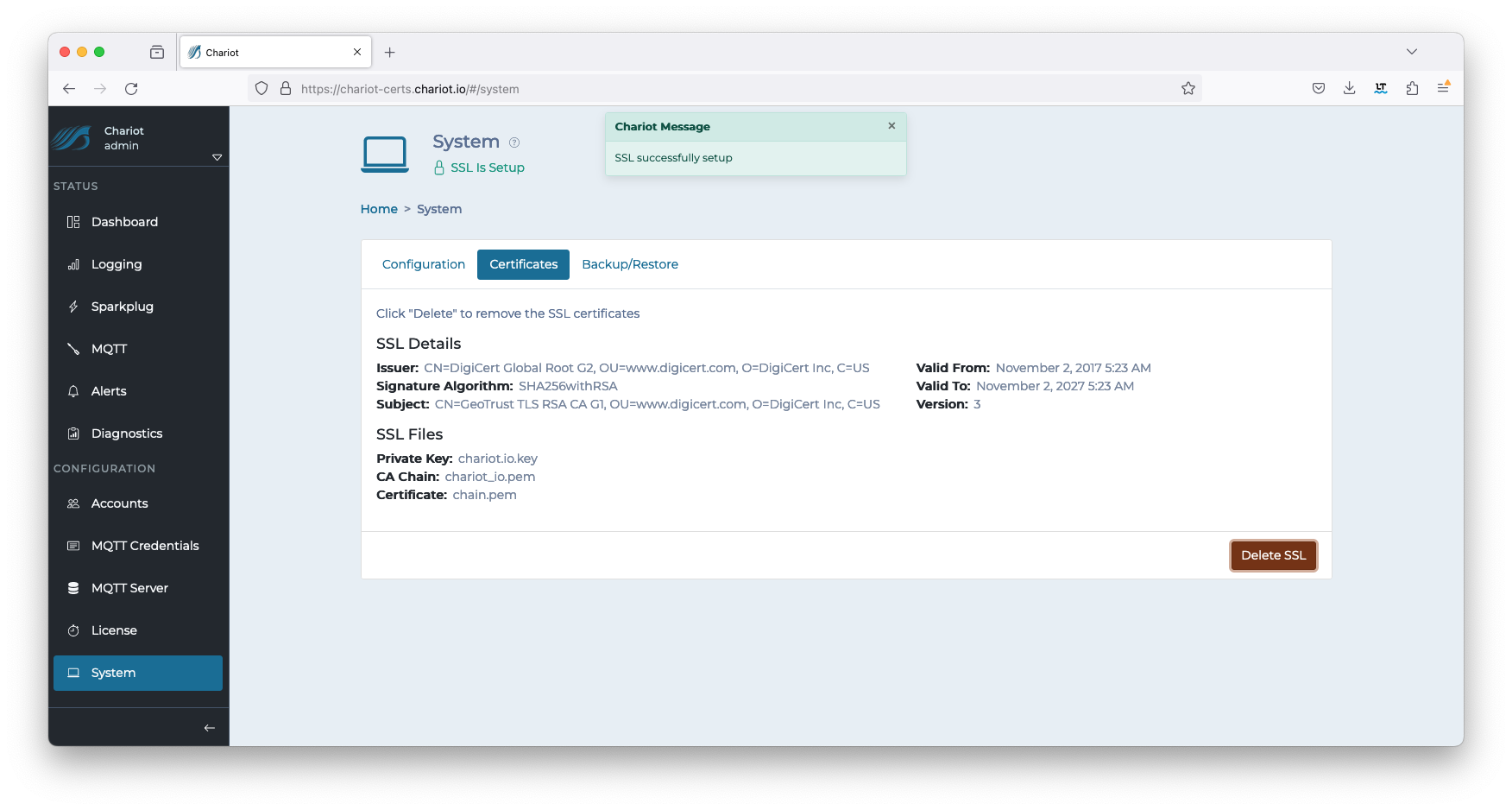This screenshot has height=810, width=1512.
Task: Click the recent browsing tab overview icon
Action: coord(157,52)
